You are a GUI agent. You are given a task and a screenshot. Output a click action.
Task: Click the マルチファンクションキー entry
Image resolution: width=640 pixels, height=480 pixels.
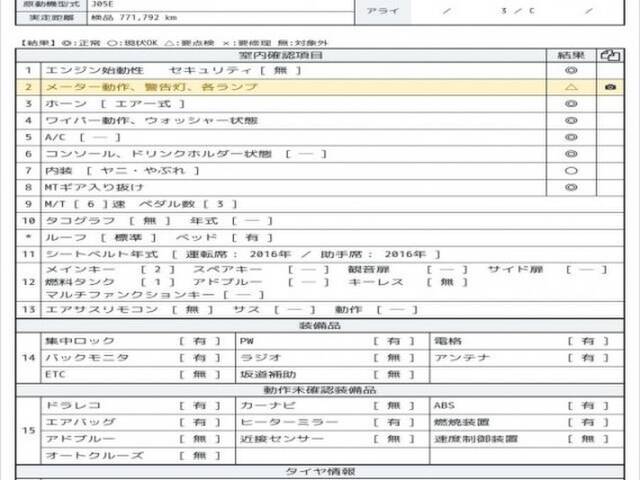(x=155, y=295)
